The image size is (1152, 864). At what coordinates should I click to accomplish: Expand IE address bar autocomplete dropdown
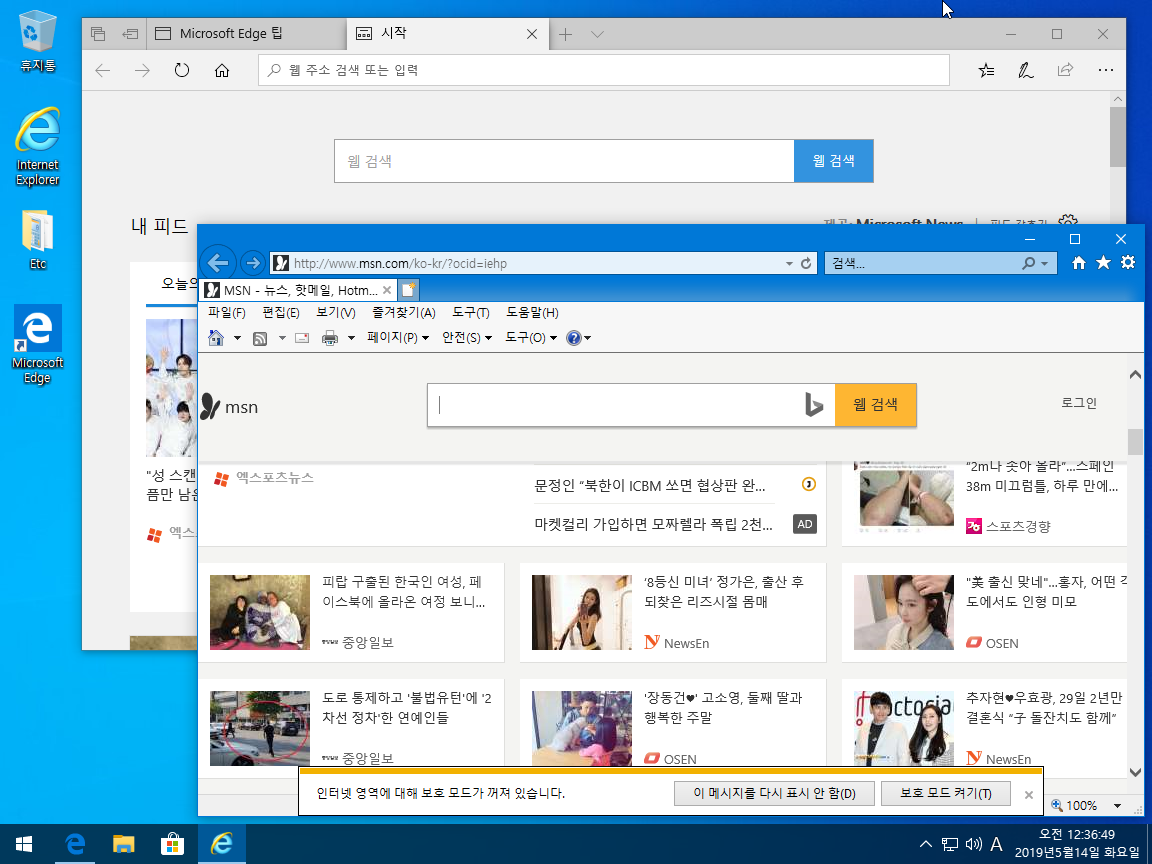789,263
